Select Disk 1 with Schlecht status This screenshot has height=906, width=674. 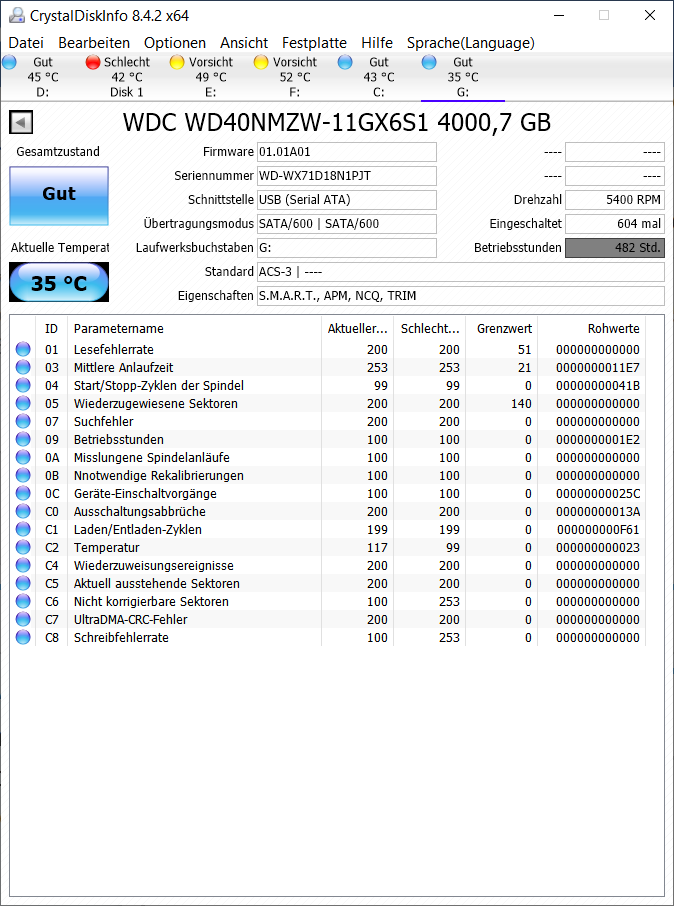point(127,77)
